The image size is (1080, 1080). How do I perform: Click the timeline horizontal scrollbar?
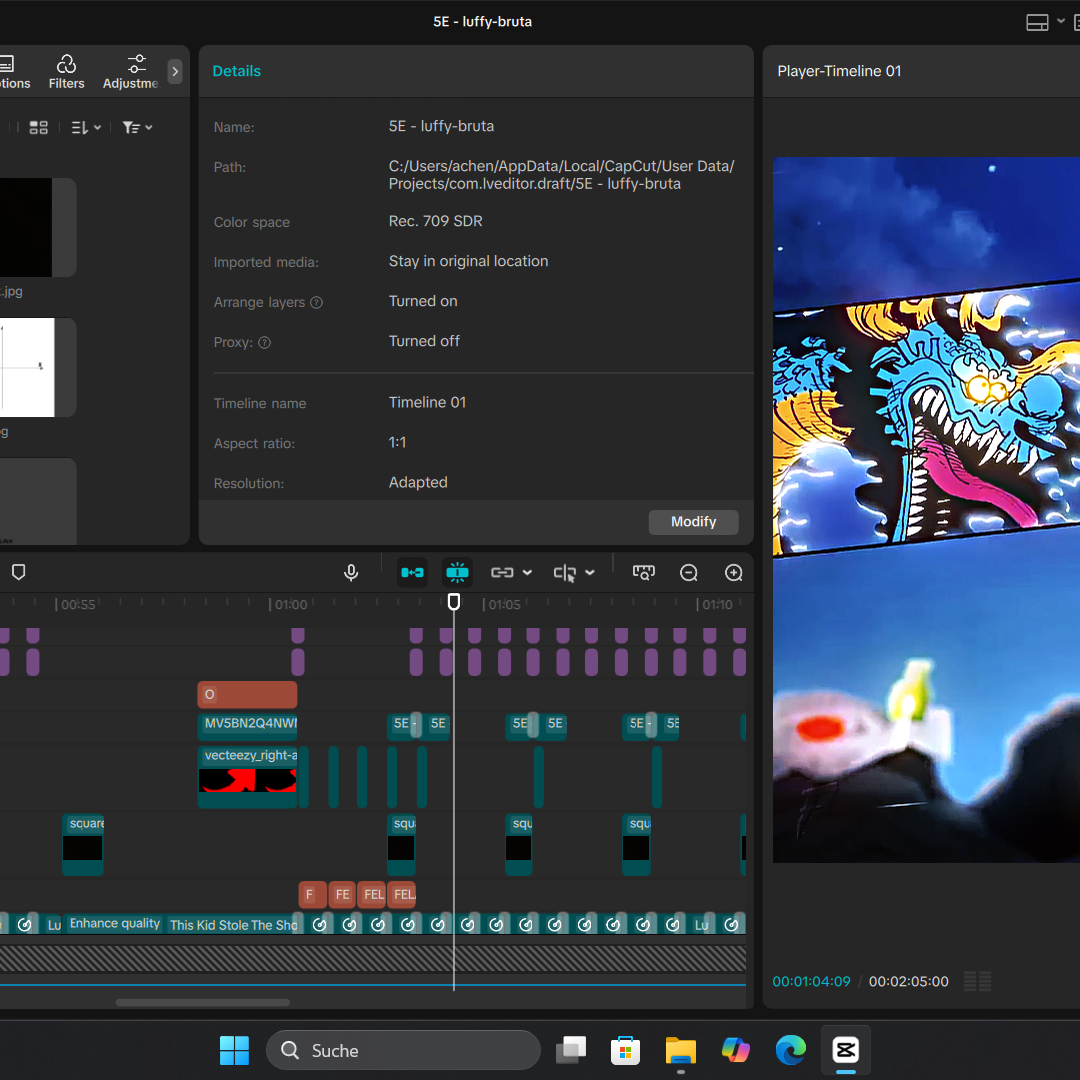202,1002
